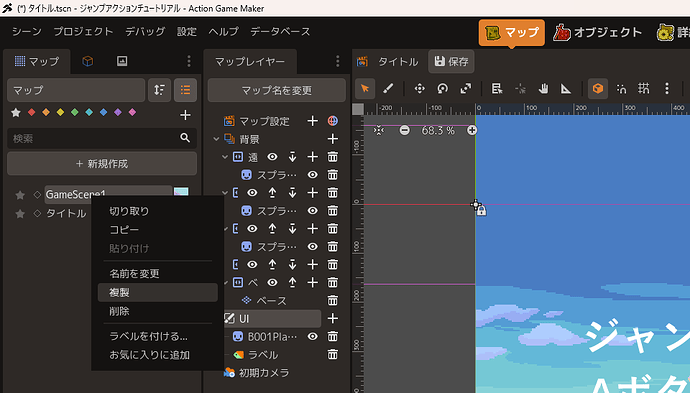
Task: Open the シーン menu
Action: [27, 32]
